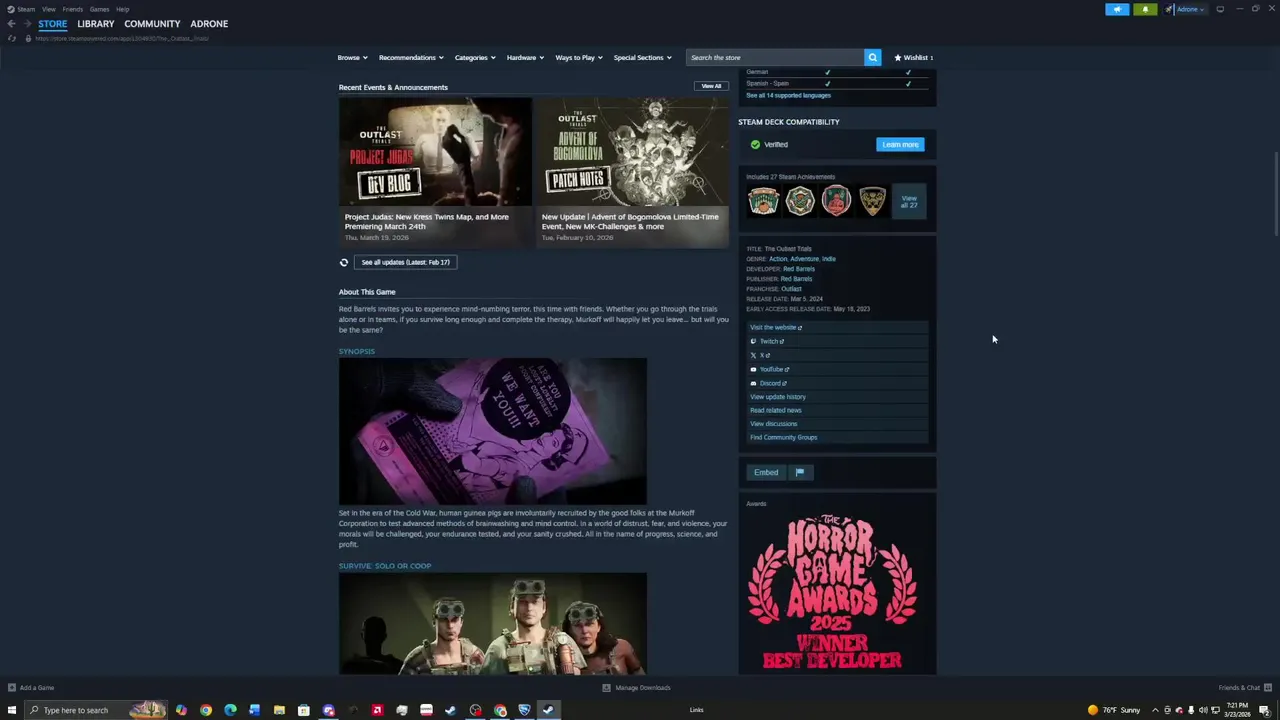The height and width of the screenshot is (720, 1280).
Task: Click the user avatar next to Adrone
Action: (1169, 9)
